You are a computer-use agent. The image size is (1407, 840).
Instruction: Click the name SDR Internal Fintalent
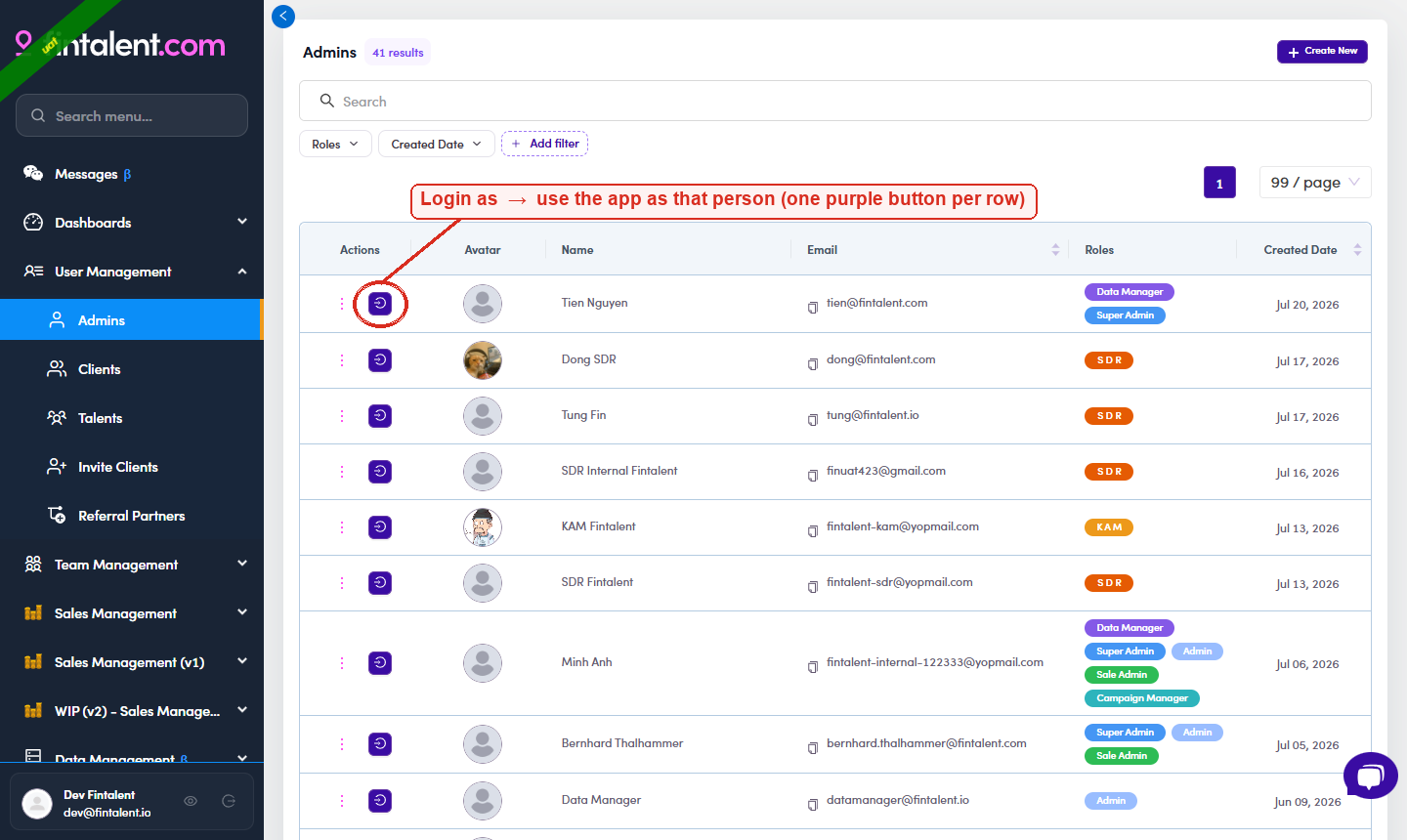pos(619,471)
